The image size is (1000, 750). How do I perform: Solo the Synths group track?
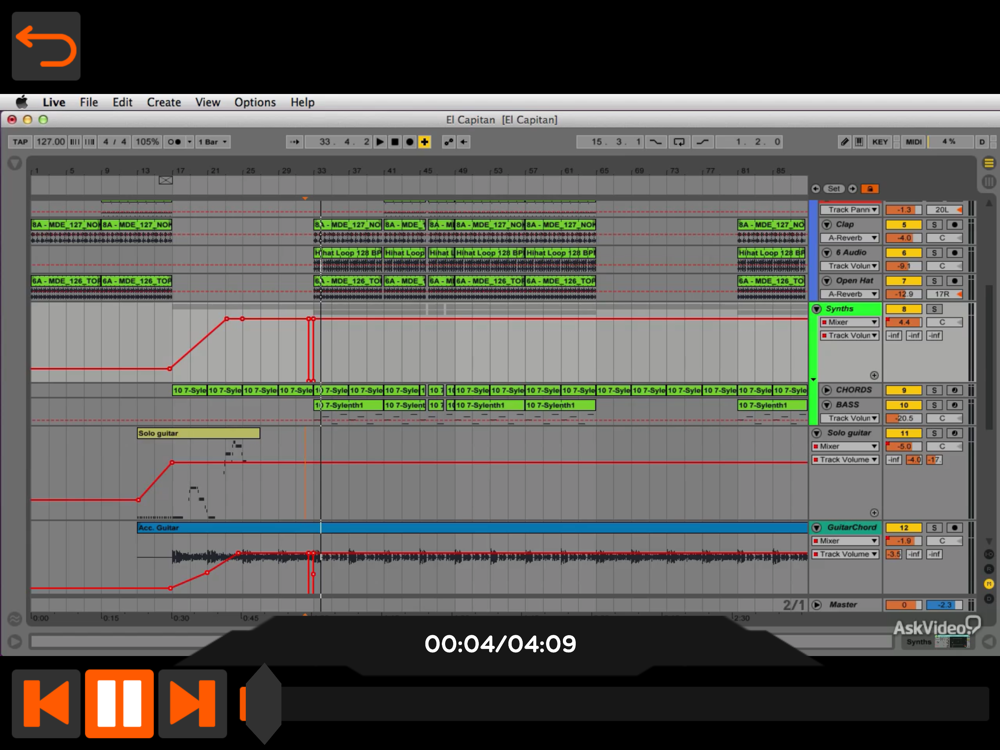(x=934, y=309)
